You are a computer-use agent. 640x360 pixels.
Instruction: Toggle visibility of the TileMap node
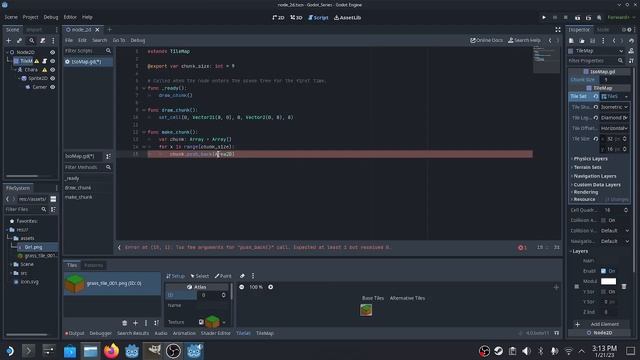click(53, 61)
